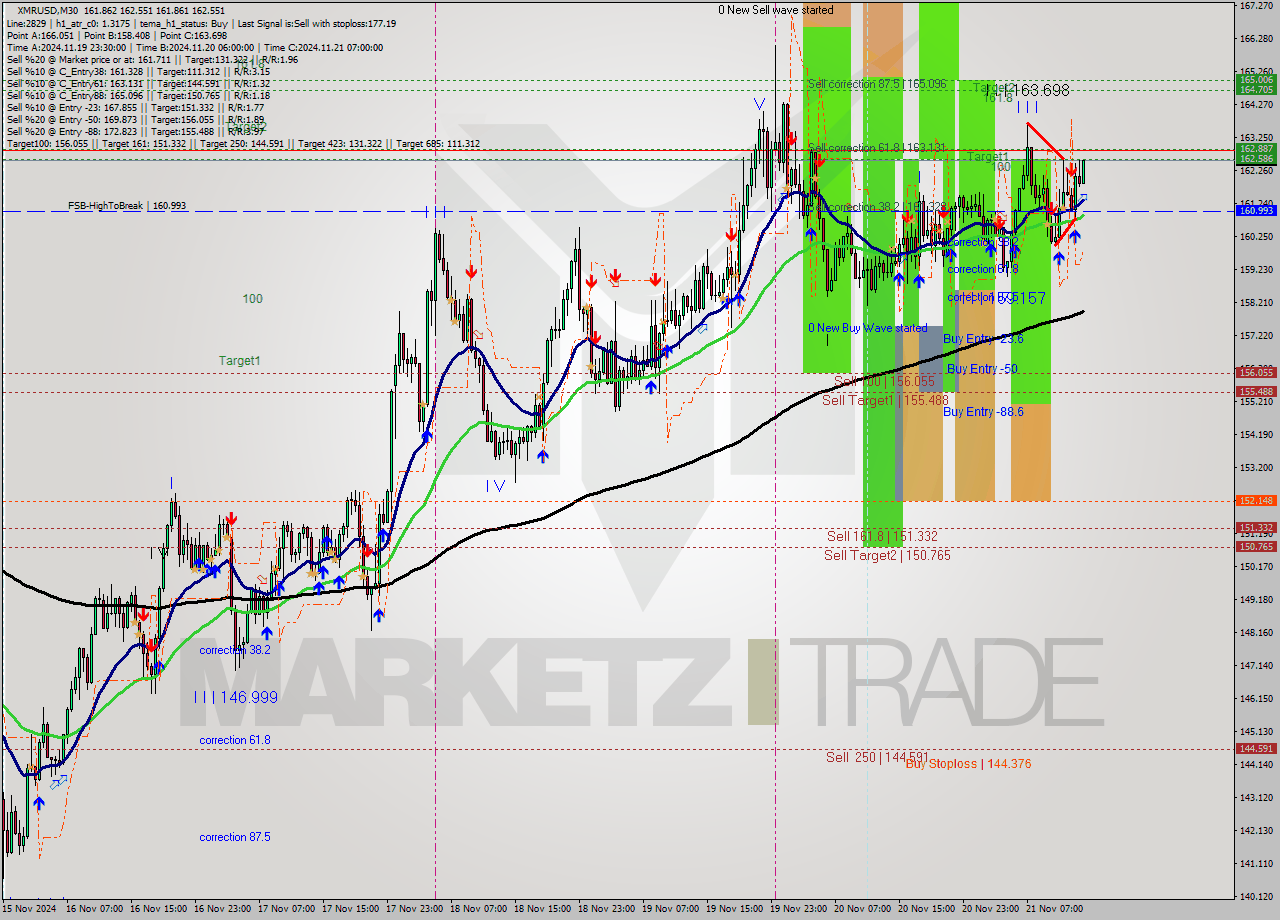Image resolution: width=1280 pixels, height=920 pixels.
Task: Click the 'Sell 161.8 | 151.332' label
Action: pyautogui.click(x=882, y=536)
